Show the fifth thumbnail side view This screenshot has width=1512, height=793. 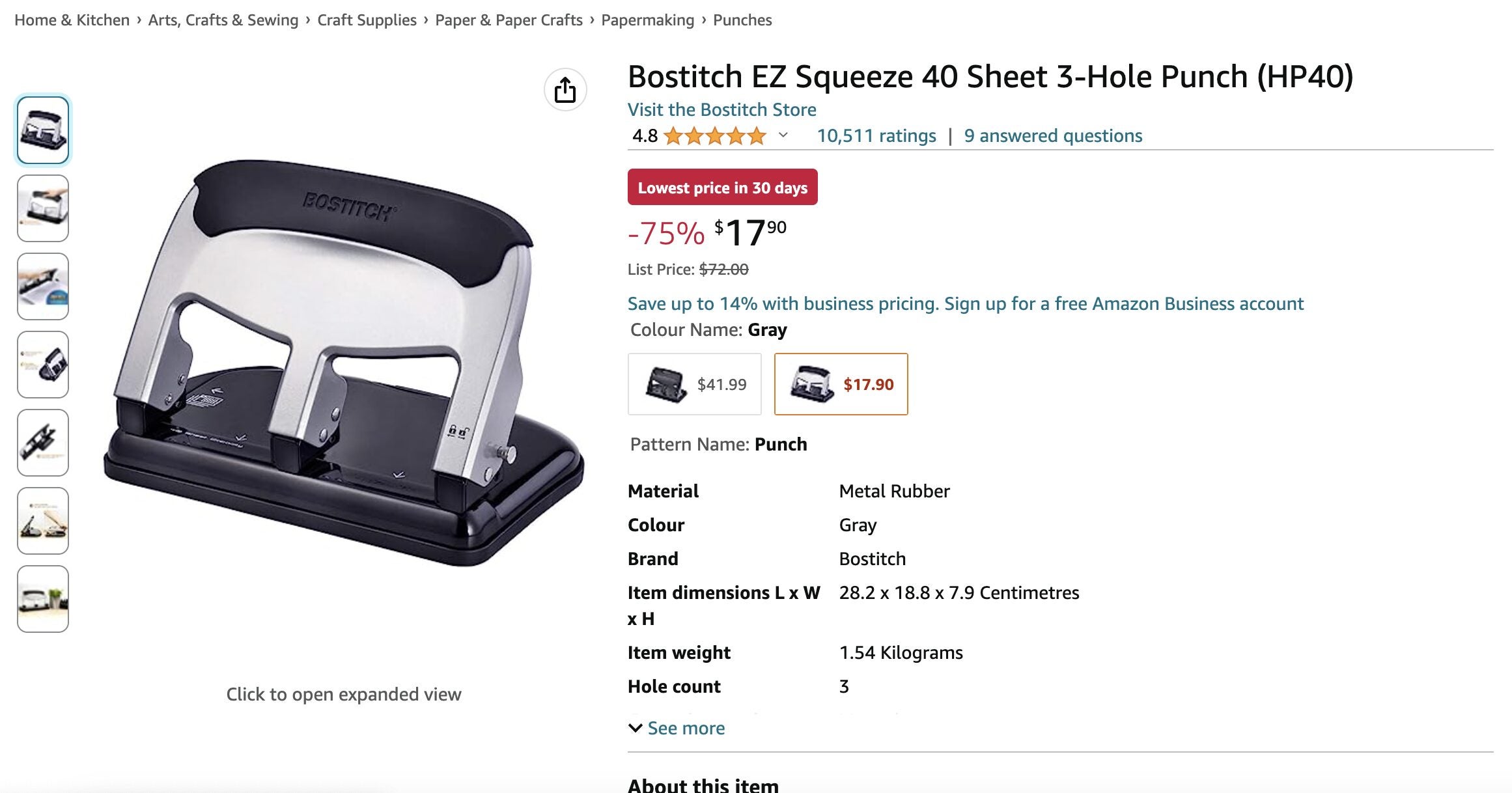(43, 443)
